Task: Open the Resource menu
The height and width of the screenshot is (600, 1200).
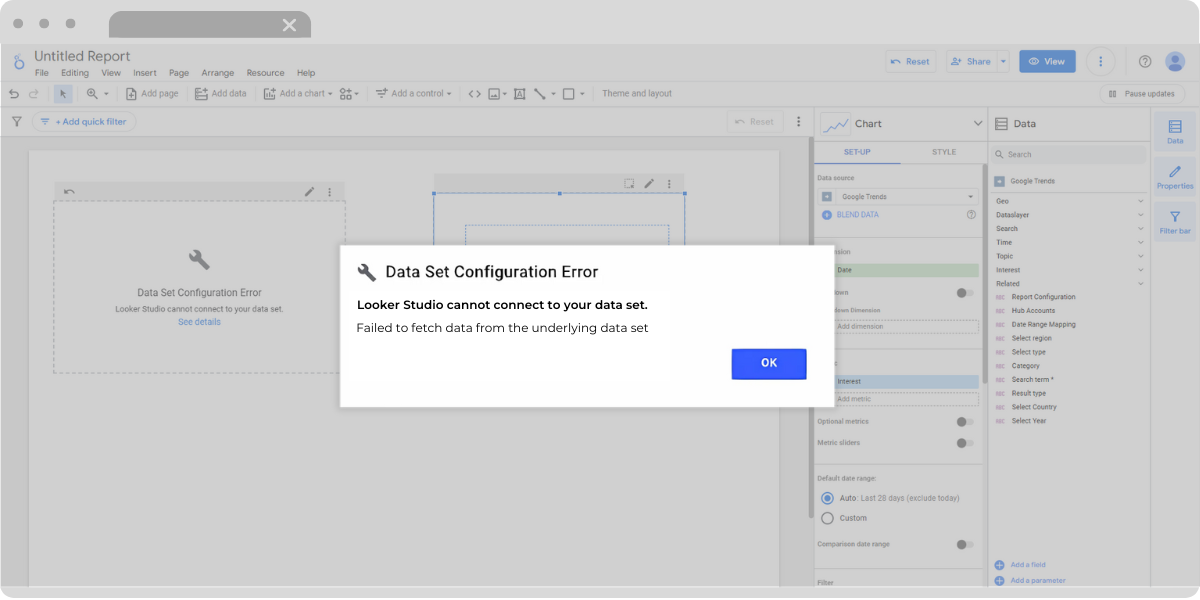Action: click(265, 72)
